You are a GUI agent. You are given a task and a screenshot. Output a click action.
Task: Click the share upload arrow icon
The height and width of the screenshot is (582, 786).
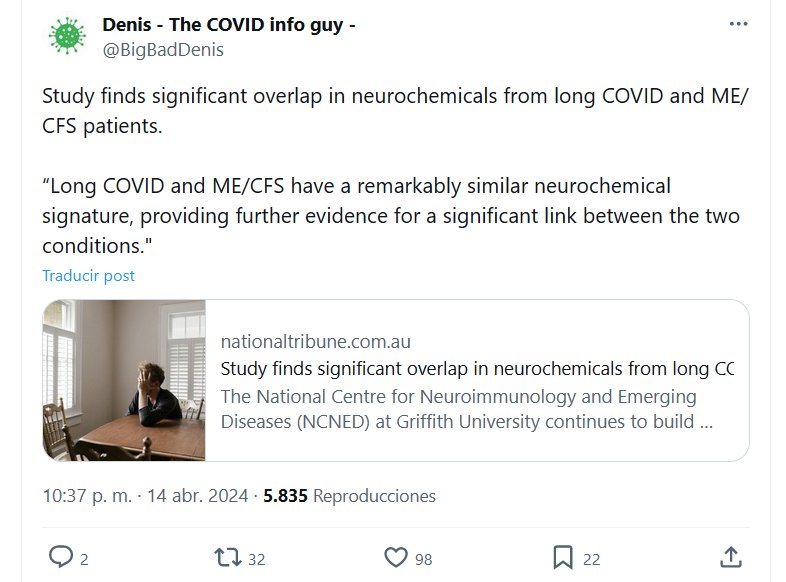tap(730, 557)
